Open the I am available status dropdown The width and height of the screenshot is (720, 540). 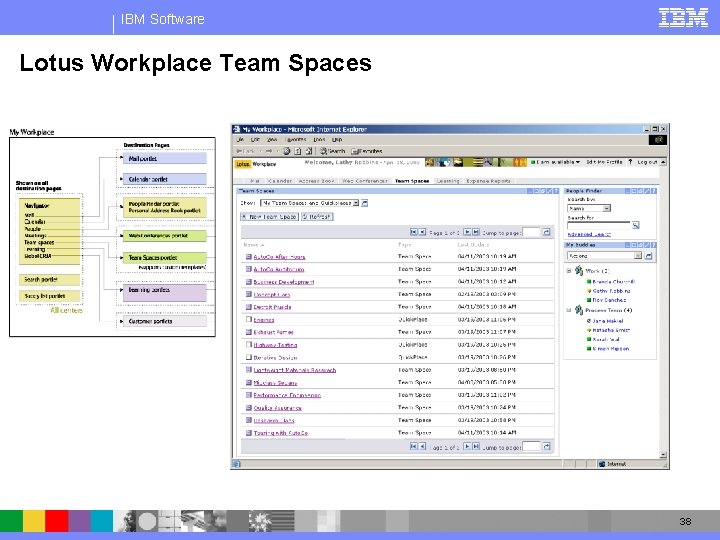click(556, 162)
